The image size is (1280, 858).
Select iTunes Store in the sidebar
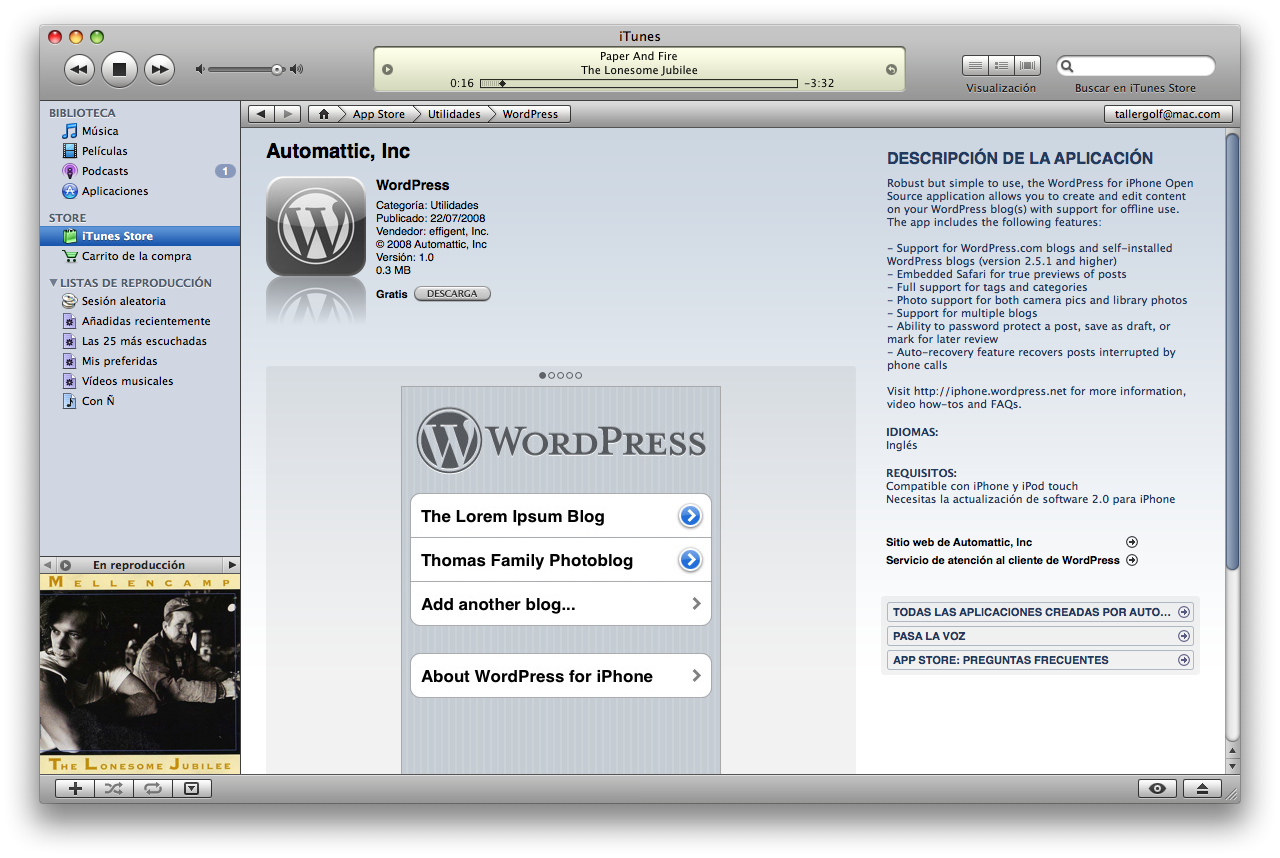point(140,236)
